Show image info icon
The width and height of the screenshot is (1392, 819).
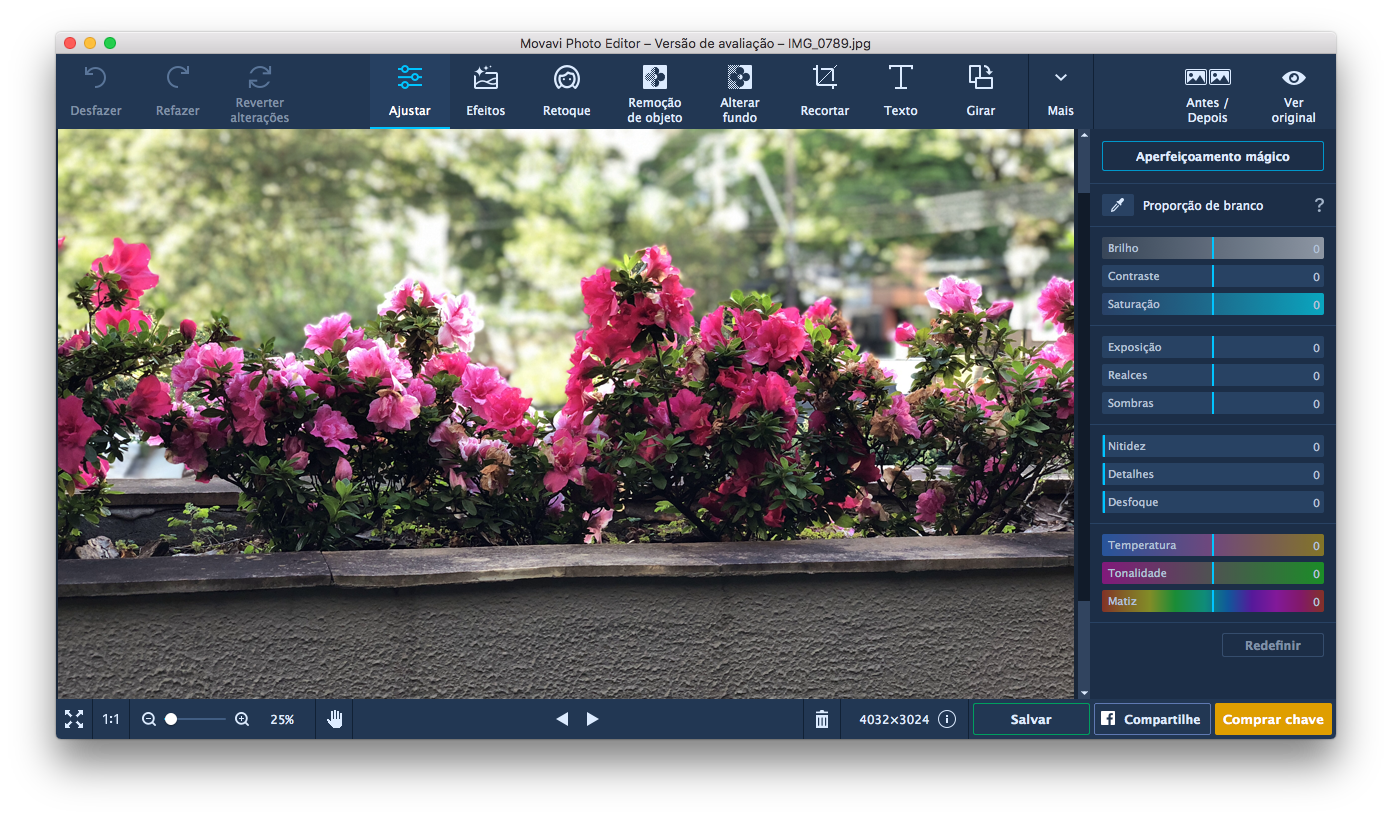pos(947,719)
